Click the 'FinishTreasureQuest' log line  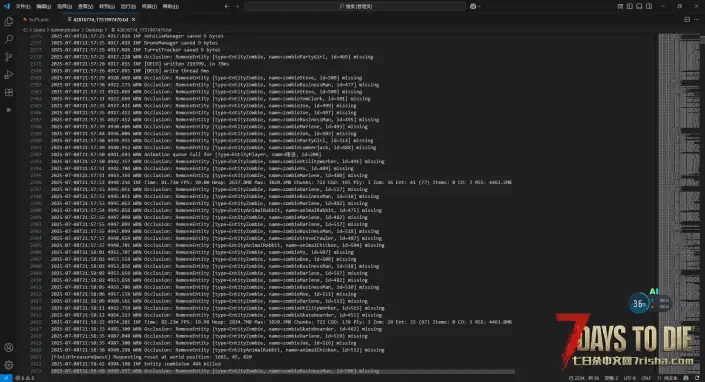[x=151, y=357]
